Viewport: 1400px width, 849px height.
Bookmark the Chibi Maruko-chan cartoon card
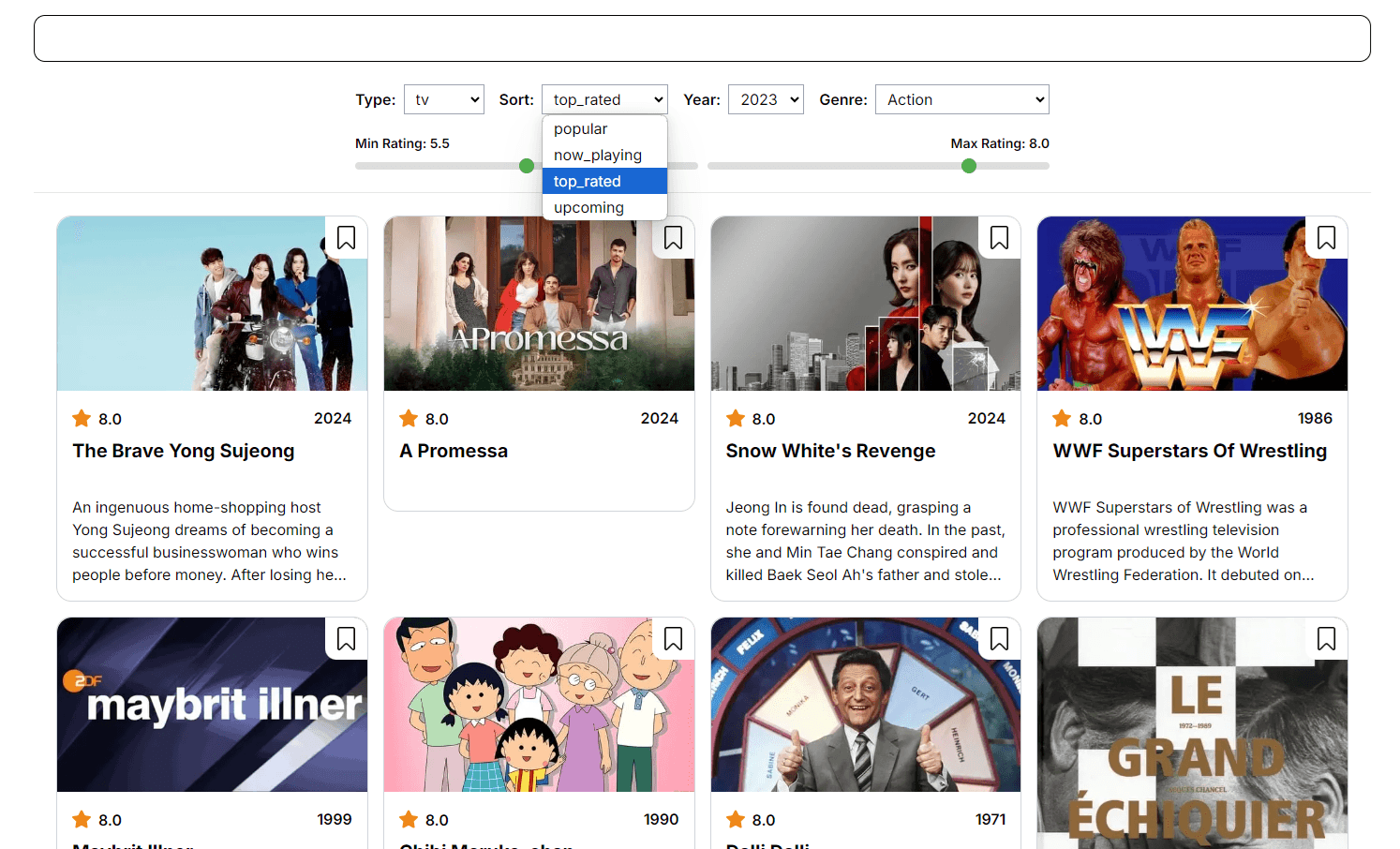point(673,639)
